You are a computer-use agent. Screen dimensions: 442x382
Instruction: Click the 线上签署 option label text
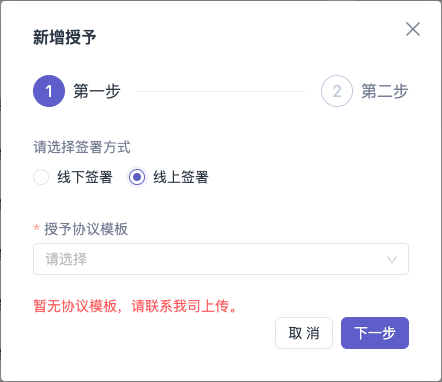(x=181, y=177)
